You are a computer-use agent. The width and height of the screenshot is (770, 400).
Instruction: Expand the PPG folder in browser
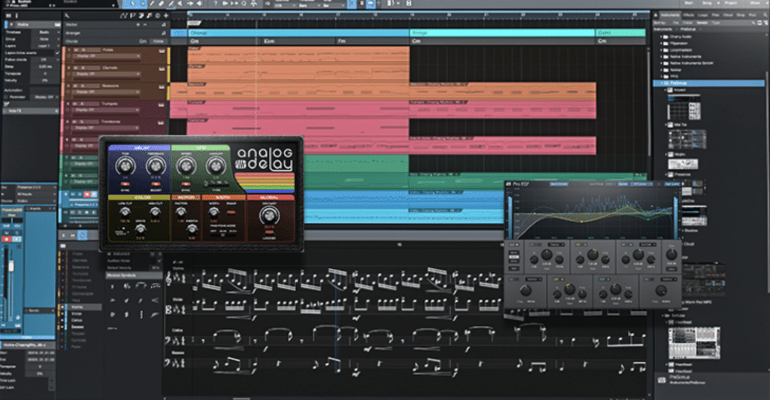click(x=661, y=76)
